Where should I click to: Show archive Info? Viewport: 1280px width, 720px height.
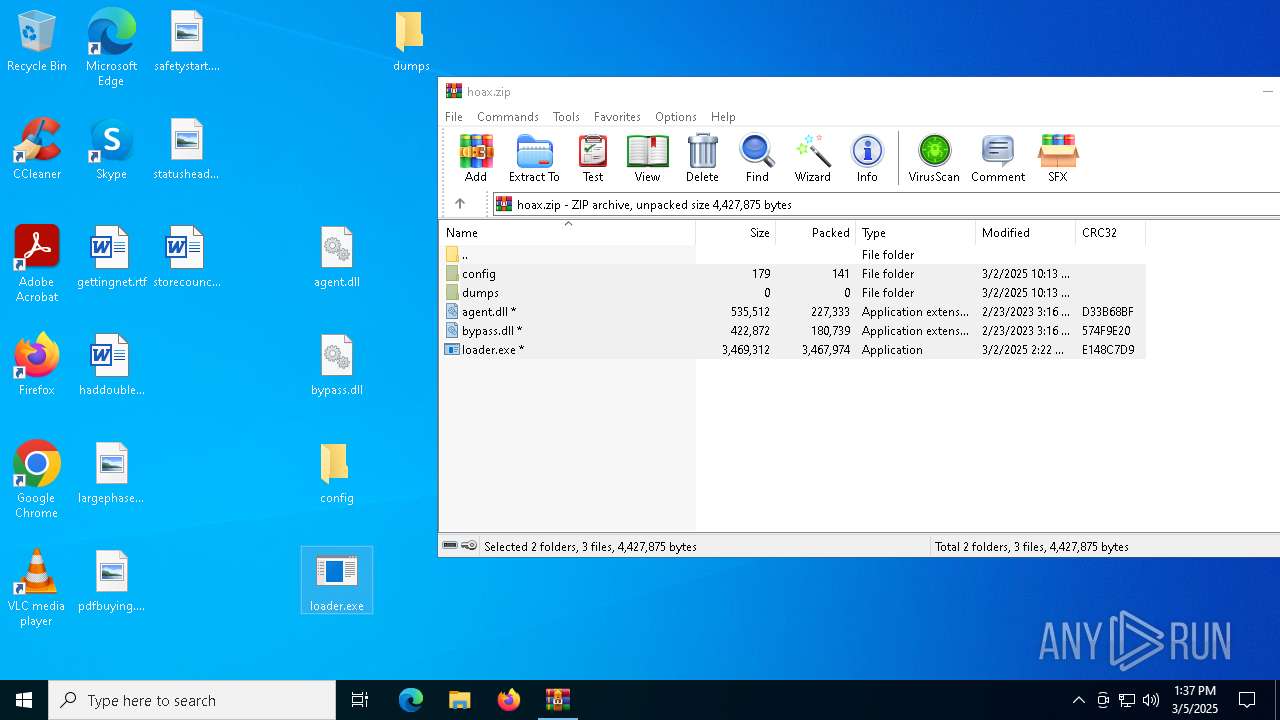tap(867, 158)
